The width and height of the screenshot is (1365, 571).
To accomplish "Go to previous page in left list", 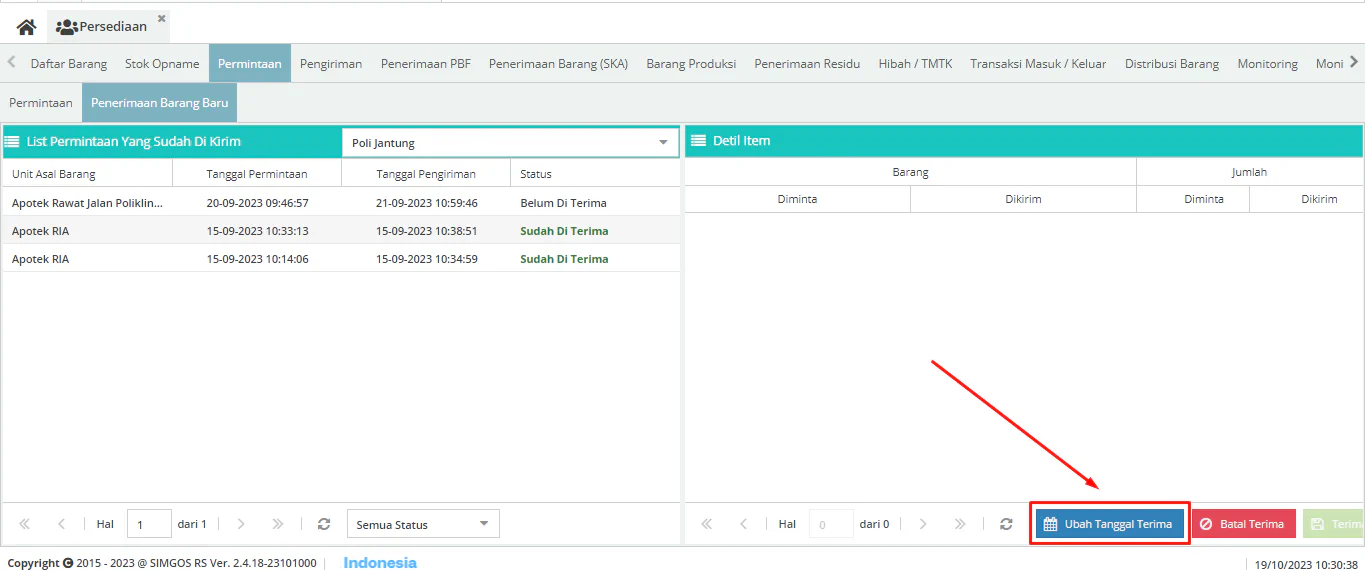I will click(x=61, y=524).
